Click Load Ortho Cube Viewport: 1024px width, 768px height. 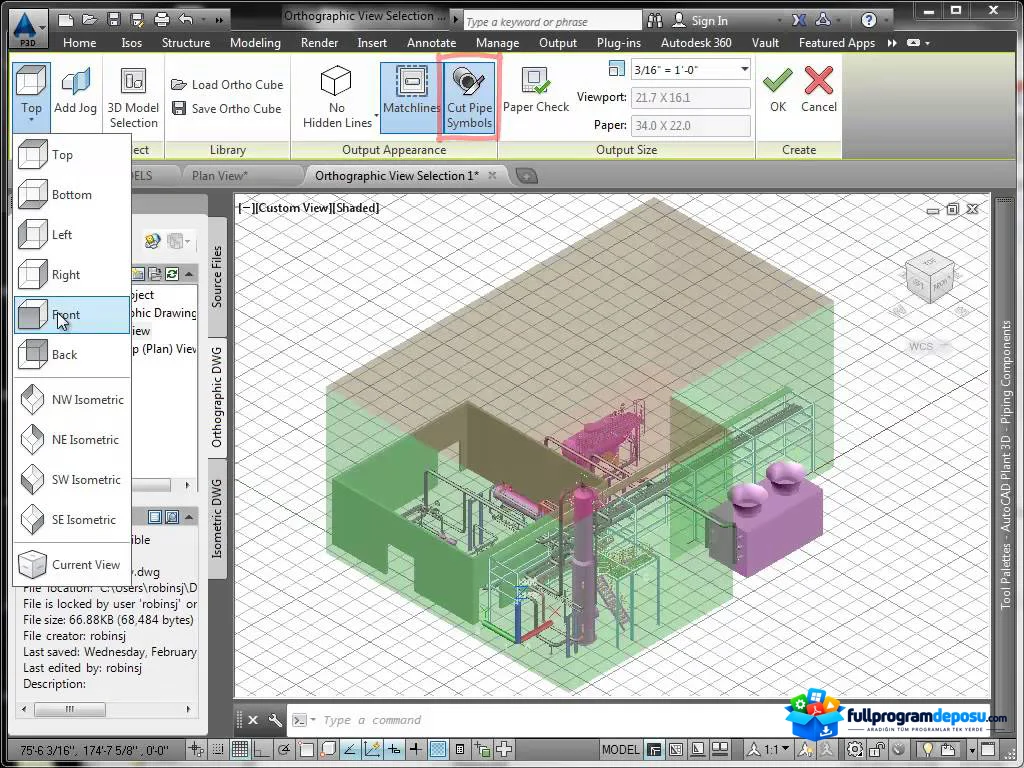tap(227, 84)
